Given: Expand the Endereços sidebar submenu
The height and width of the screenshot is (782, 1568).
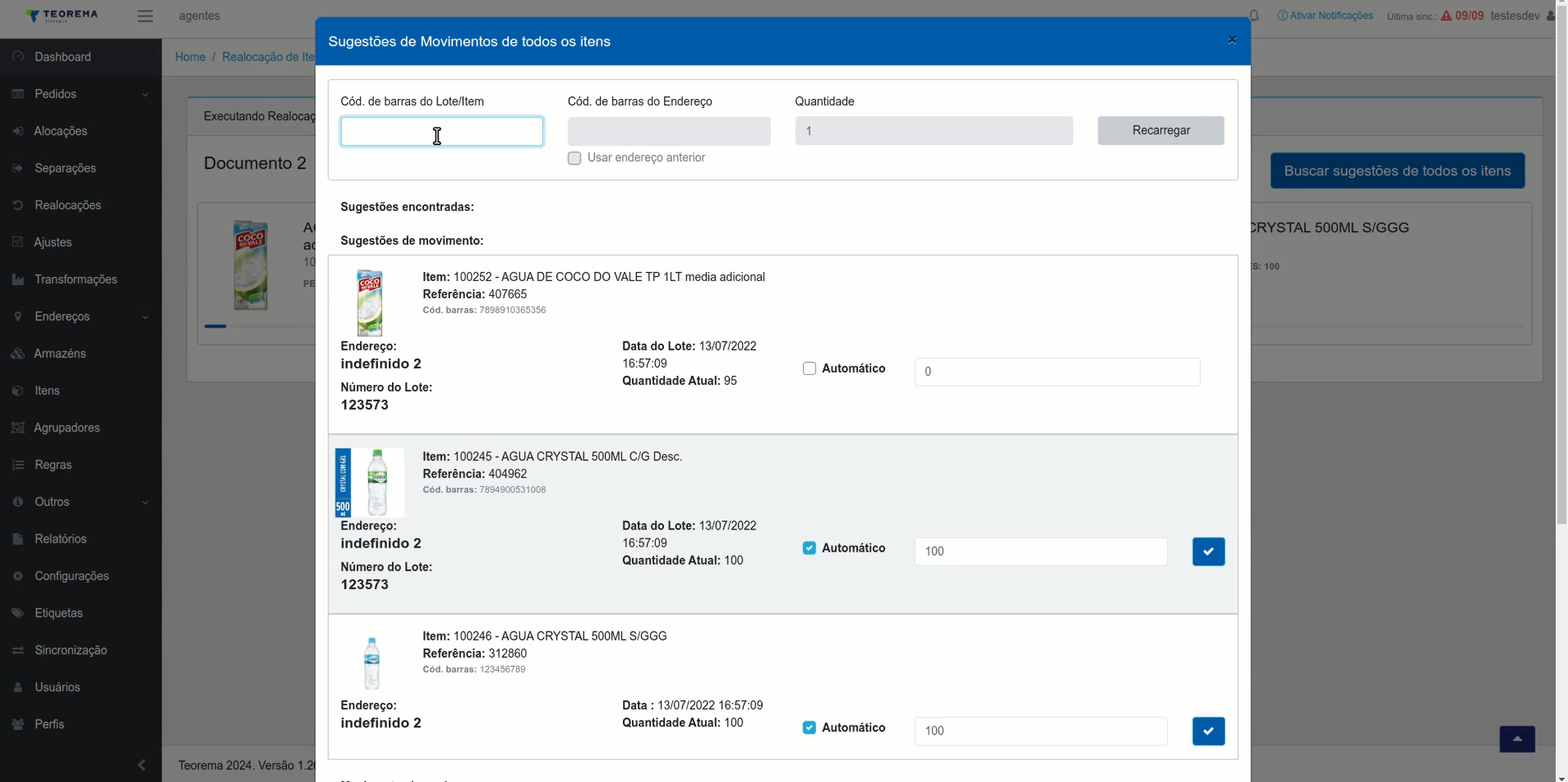Looking at the screenshot, I should coord(80,316).
